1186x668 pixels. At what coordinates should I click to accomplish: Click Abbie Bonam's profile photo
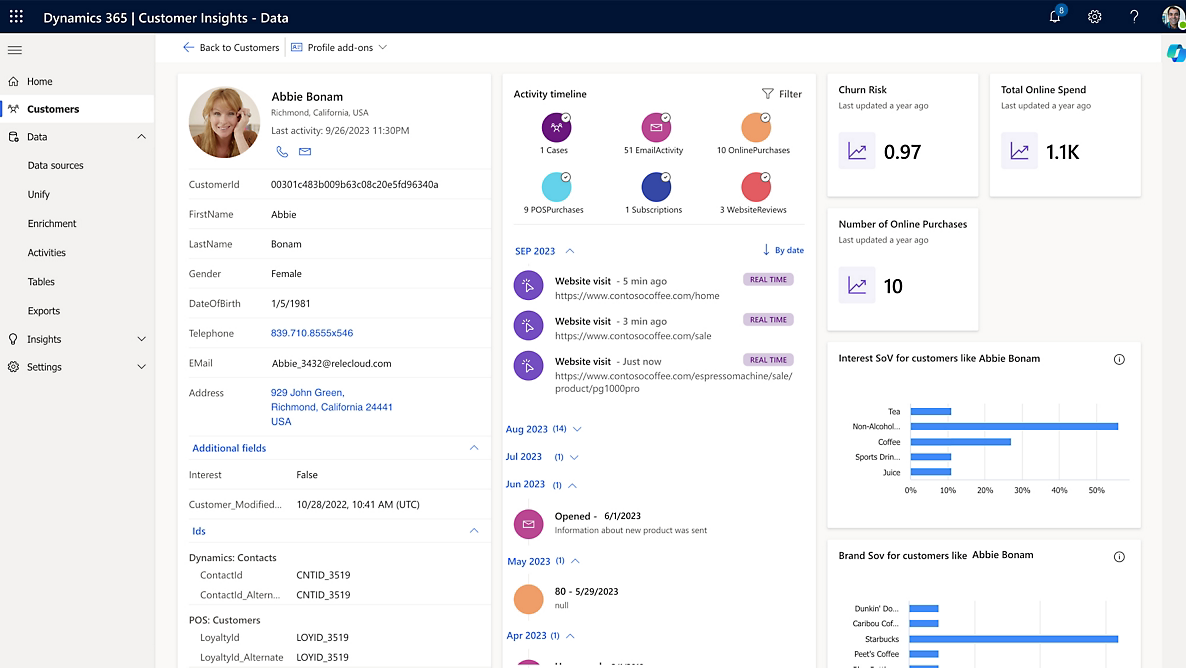click(x=224, y=122)
